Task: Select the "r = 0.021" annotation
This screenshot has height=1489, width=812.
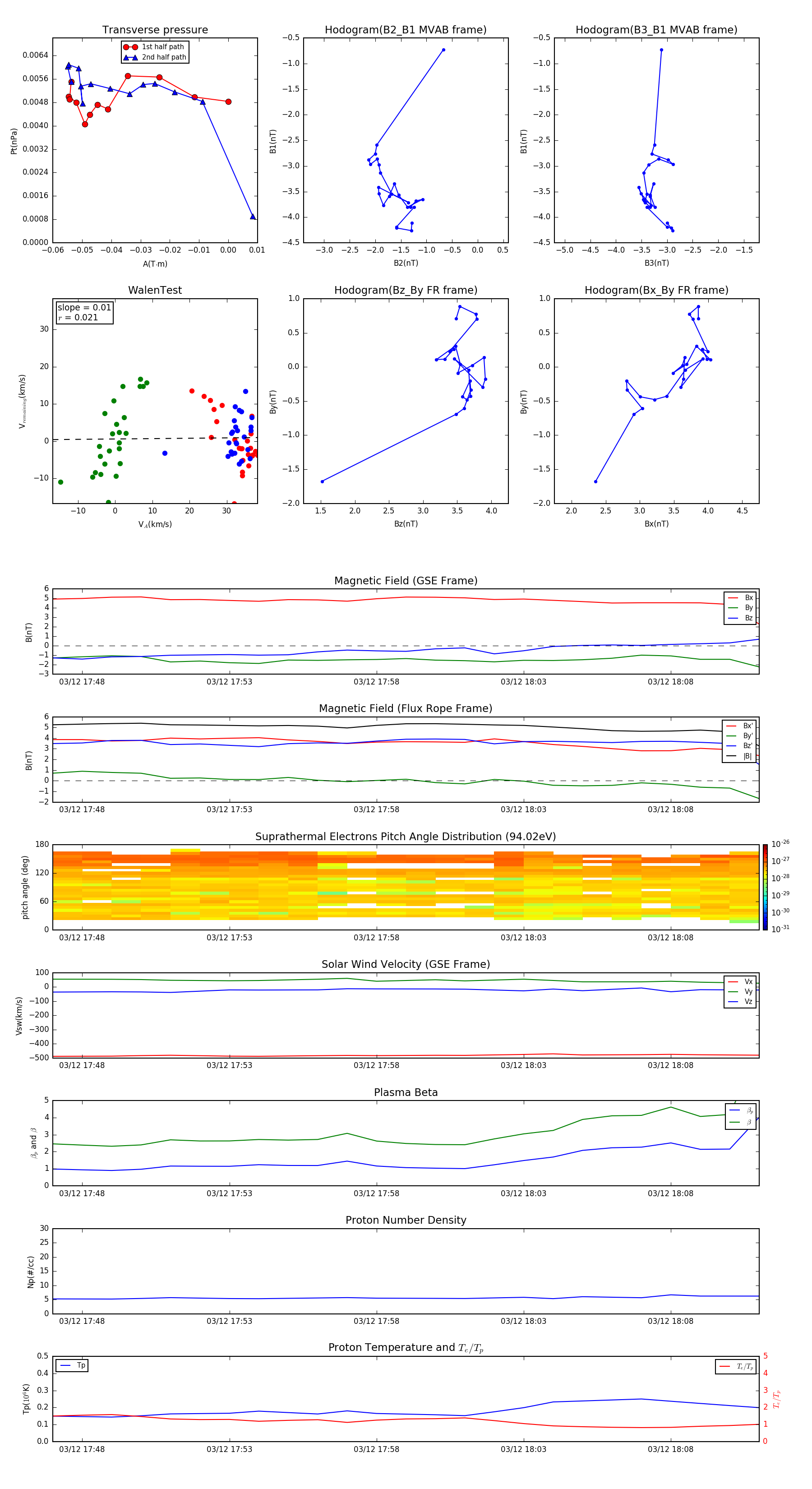Action: 78,317
